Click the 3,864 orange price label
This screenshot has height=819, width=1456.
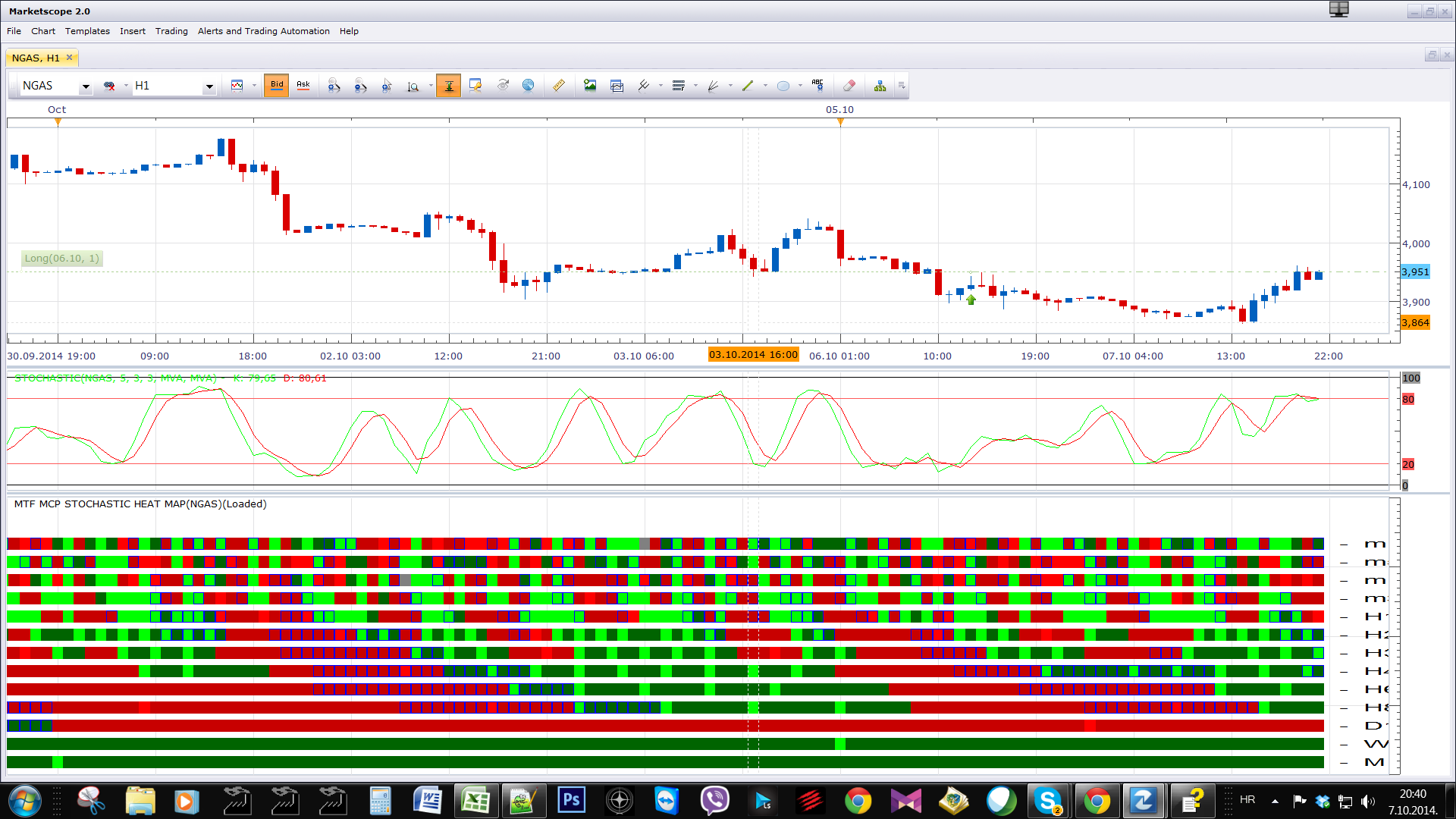tap(1415, 322)
